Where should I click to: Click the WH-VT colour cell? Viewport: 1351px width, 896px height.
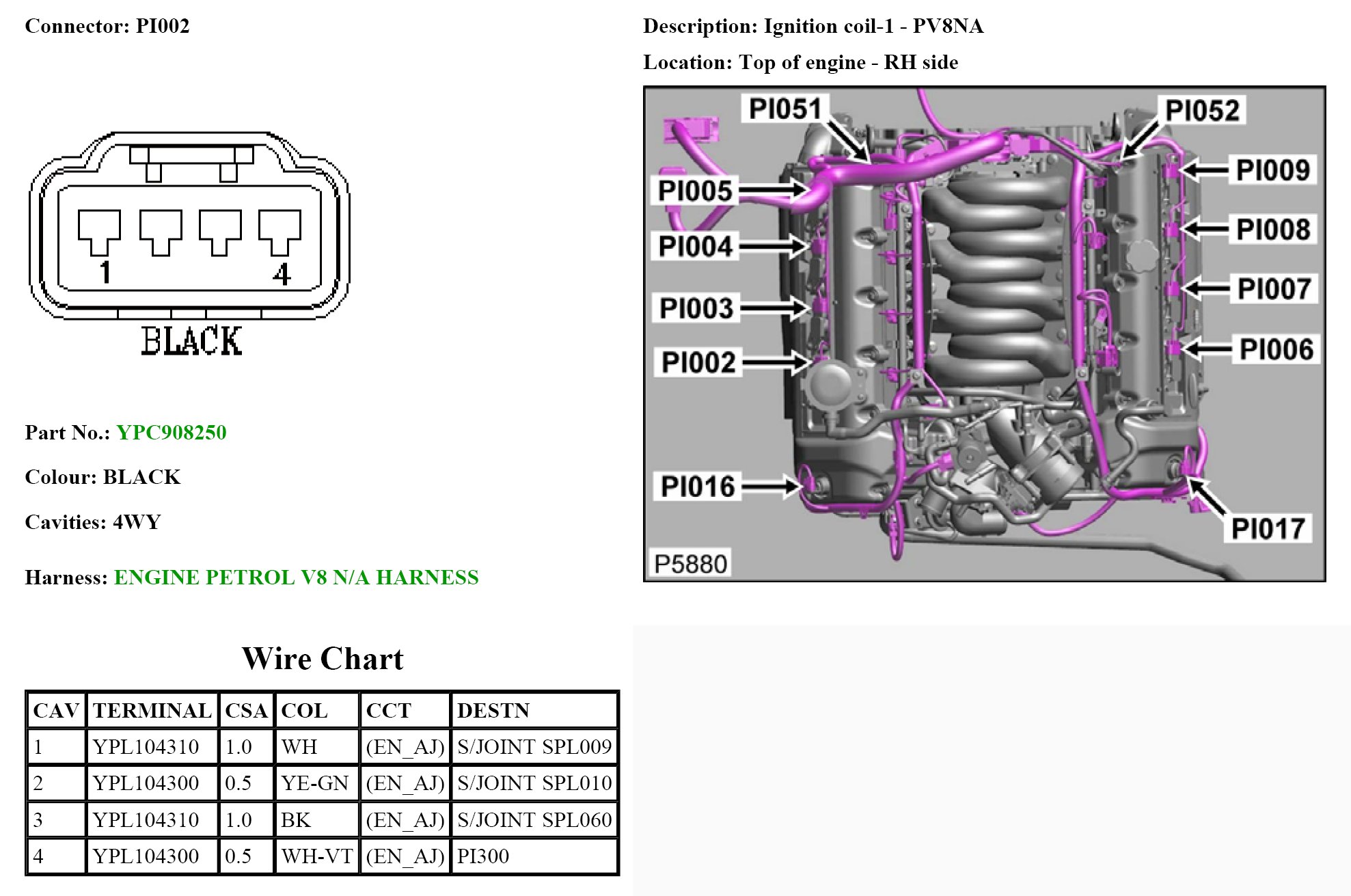pos(316,856)
